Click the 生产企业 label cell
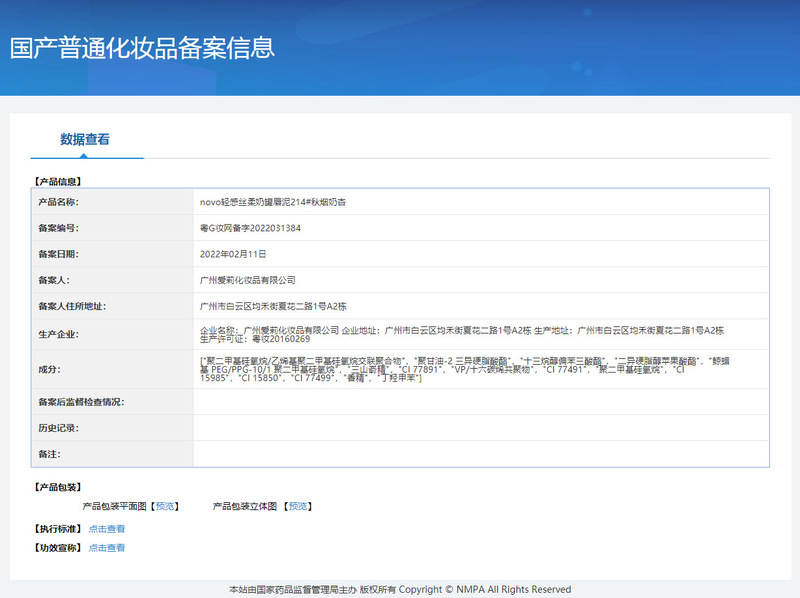The height and width of the screenshot is (598, 800). pos(112,334)
